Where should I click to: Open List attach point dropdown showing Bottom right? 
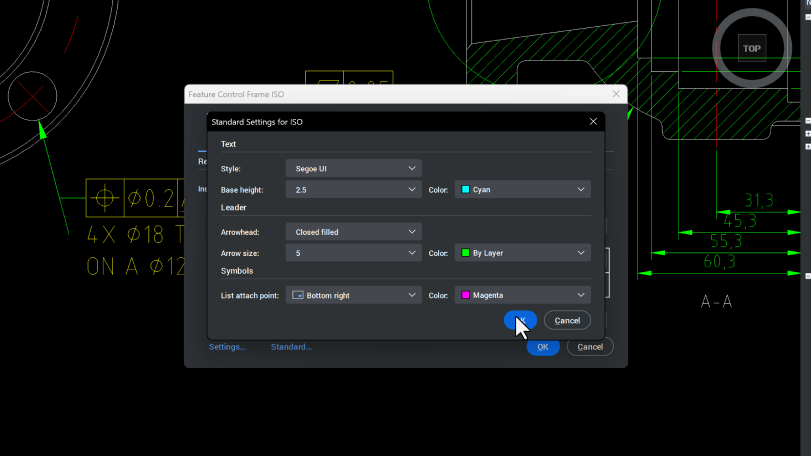[x=354, y=295]
